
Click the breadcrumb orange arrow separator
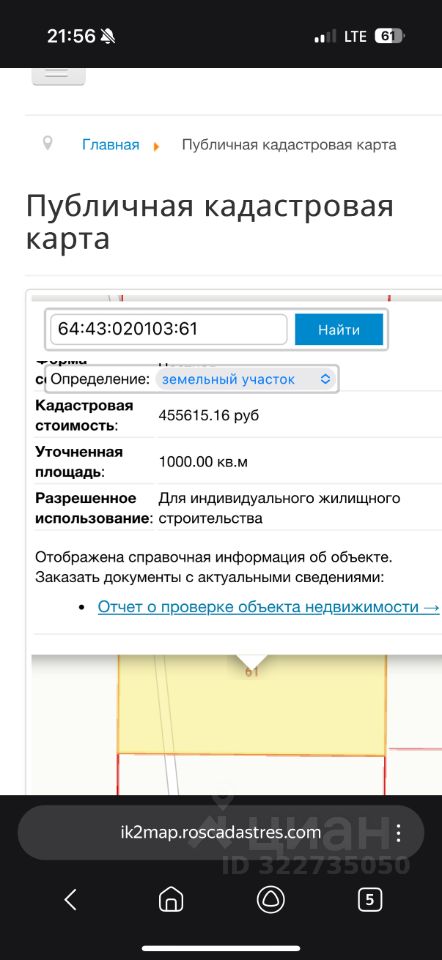(157, 146)
